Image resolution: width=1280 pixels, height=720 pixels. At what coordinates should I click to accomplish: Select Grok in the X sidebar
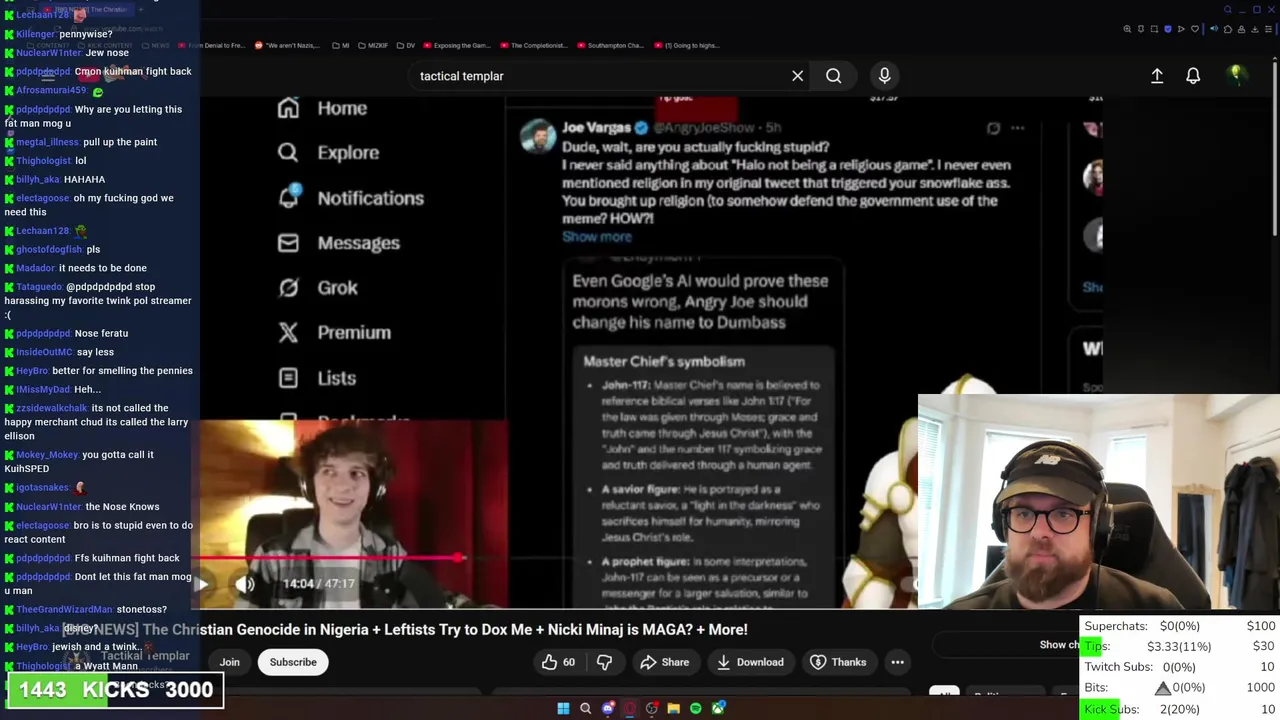point(317,288)
